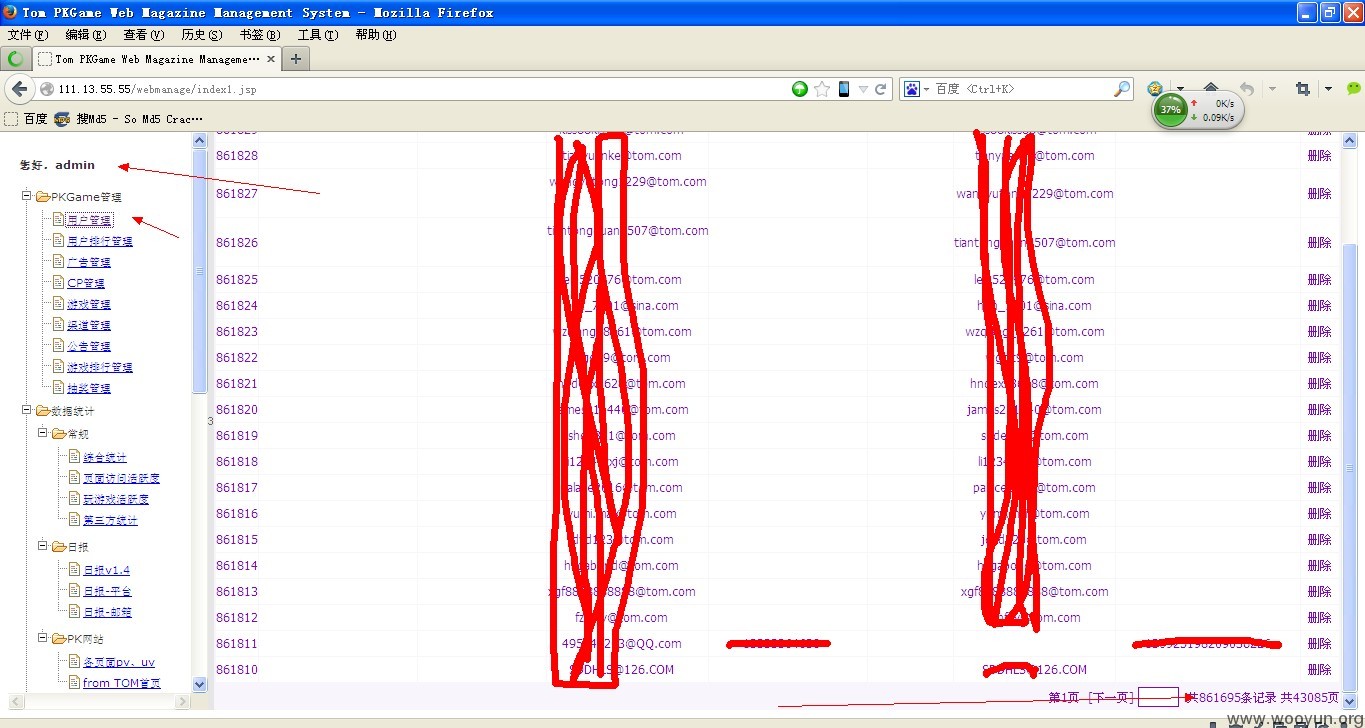Open the 编辑 menu
The width and height of the screenshot is (1365, 728).
85,35
